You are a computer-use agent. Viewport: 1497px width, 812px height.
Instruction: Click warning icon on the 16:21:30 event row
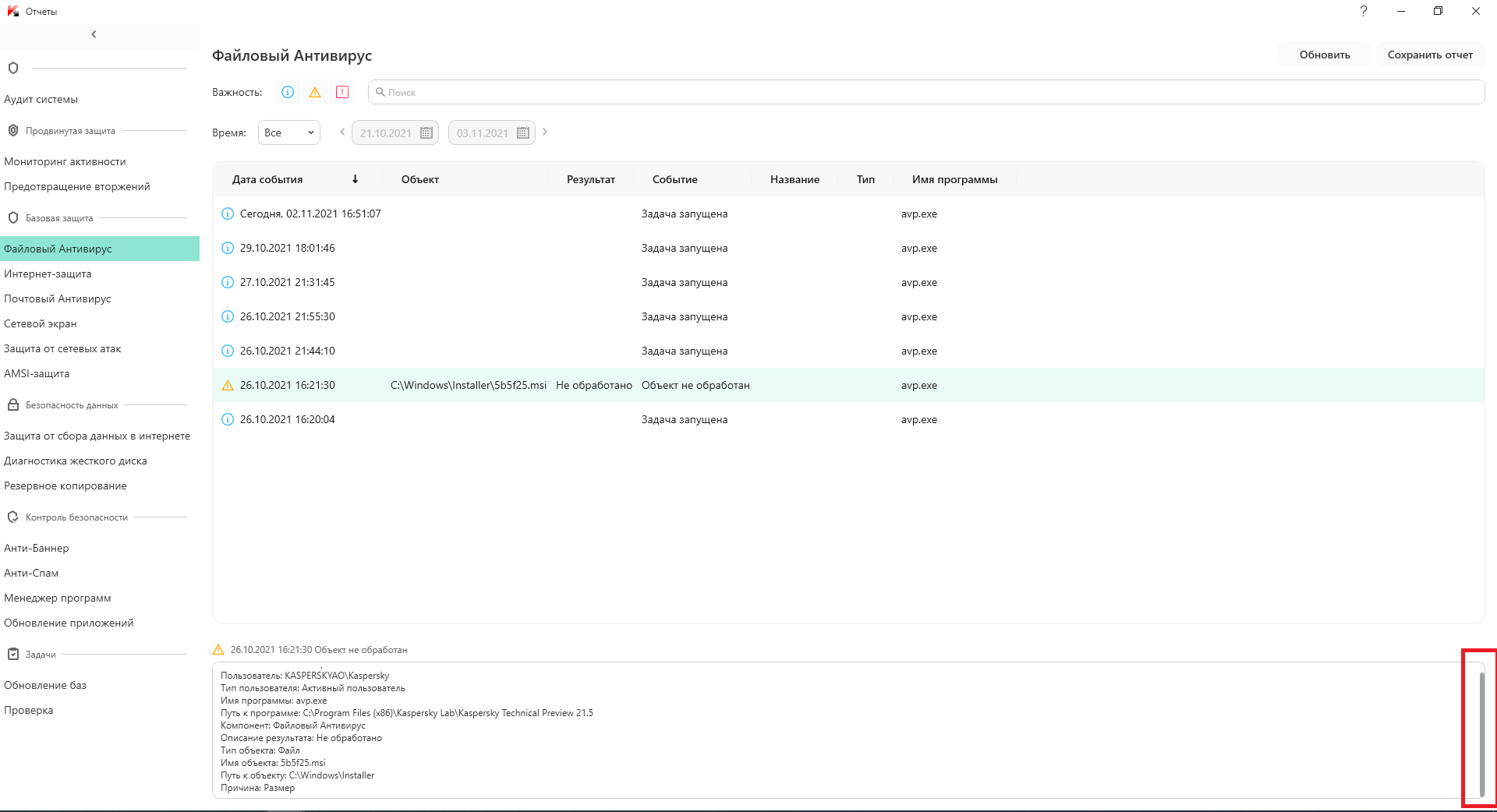228,386
